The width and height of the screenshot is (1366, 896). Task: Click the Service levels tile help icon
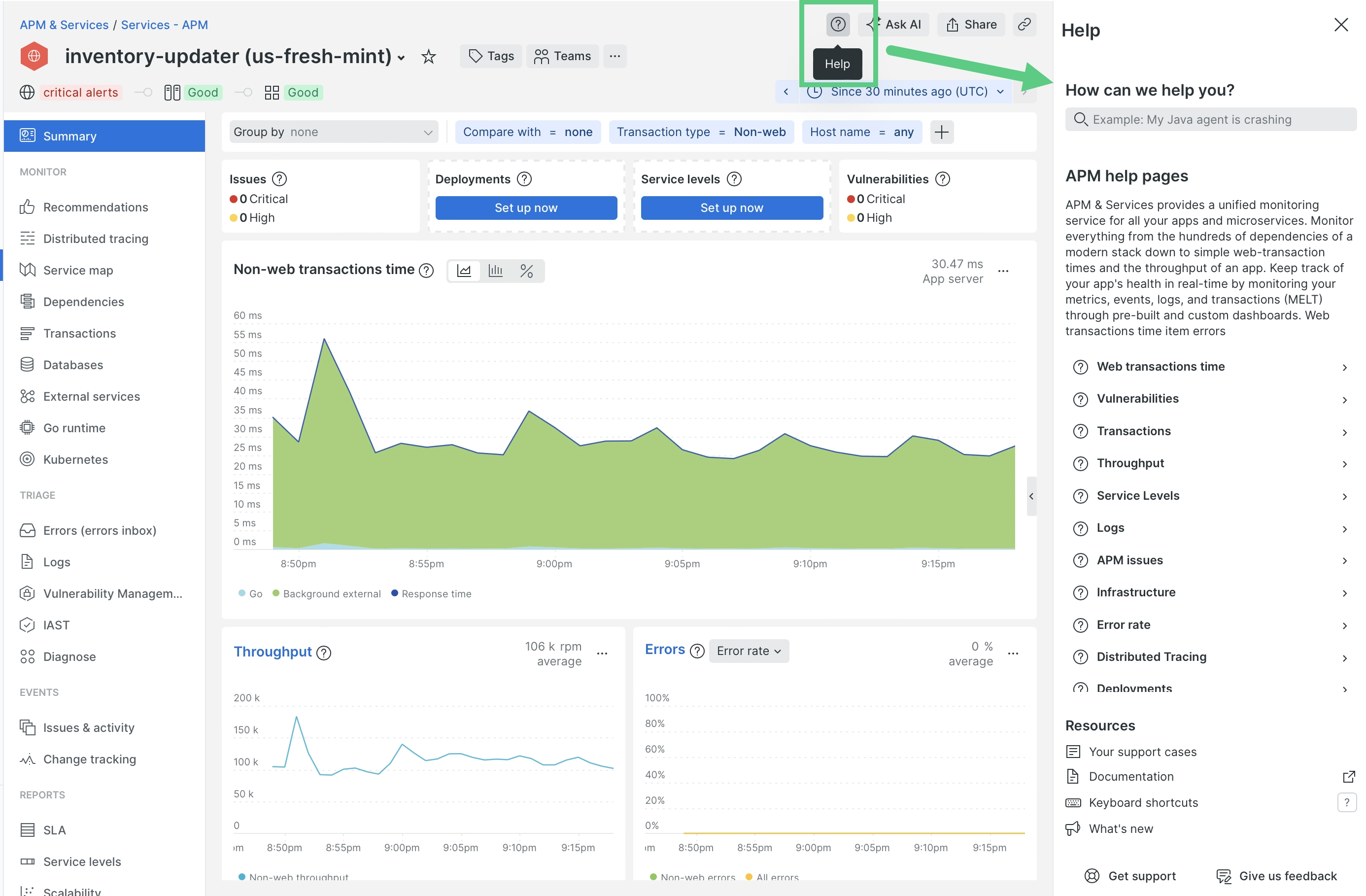point(734,179)
